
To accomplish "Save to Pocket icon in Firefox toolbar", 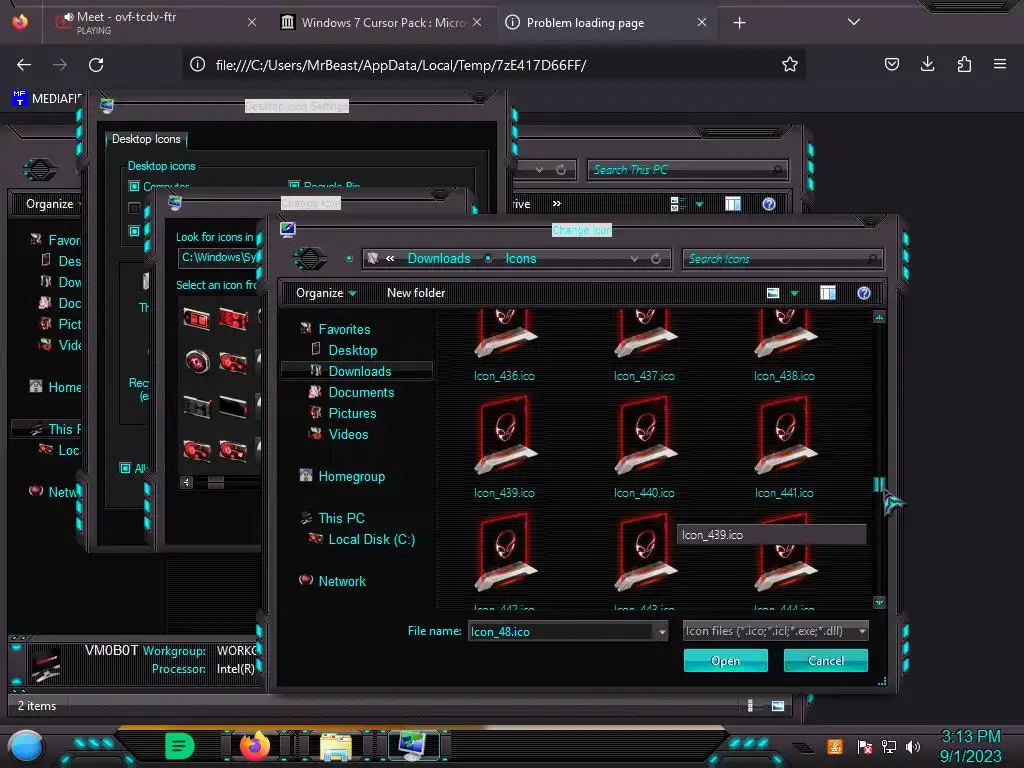I will 891,64.
